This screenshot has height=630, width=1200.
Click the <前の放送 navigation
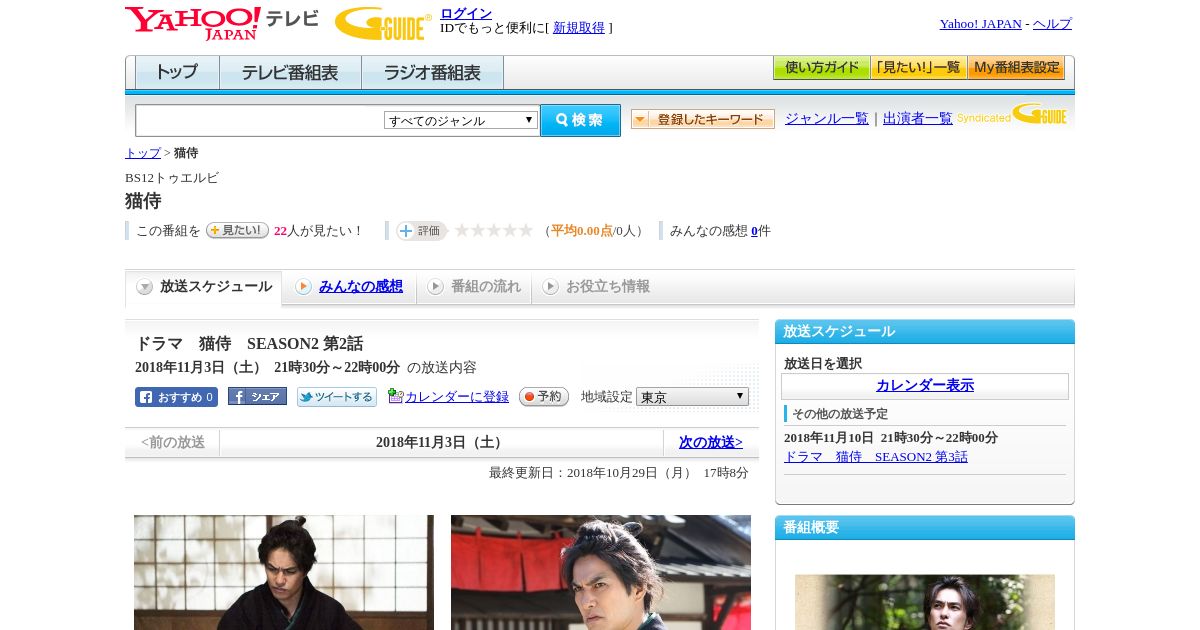click(x=173, y=442)
